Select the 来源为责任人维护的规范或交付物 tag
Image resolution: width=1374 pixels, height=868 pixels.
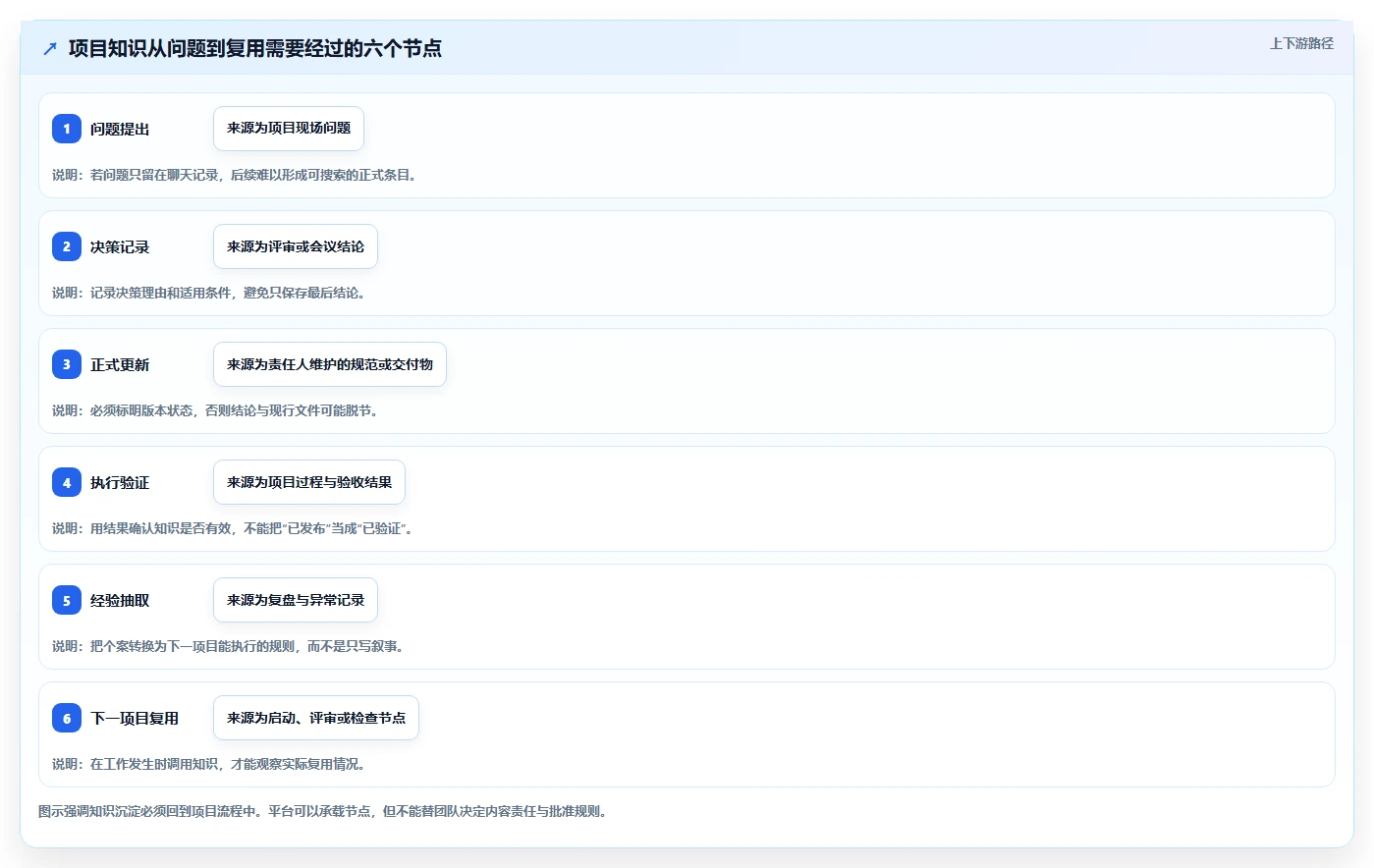(x=330, y=364)
